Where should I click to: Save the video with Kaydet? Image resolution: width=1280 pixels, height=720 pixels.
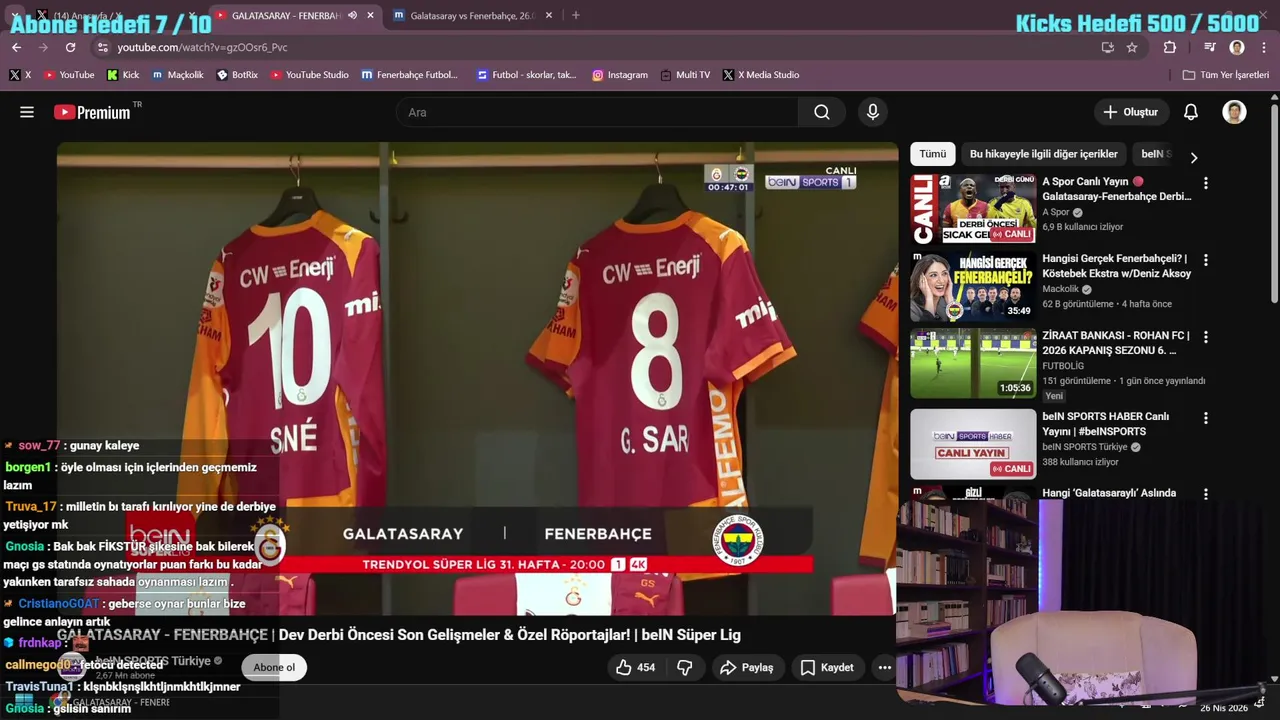[827, 667]
